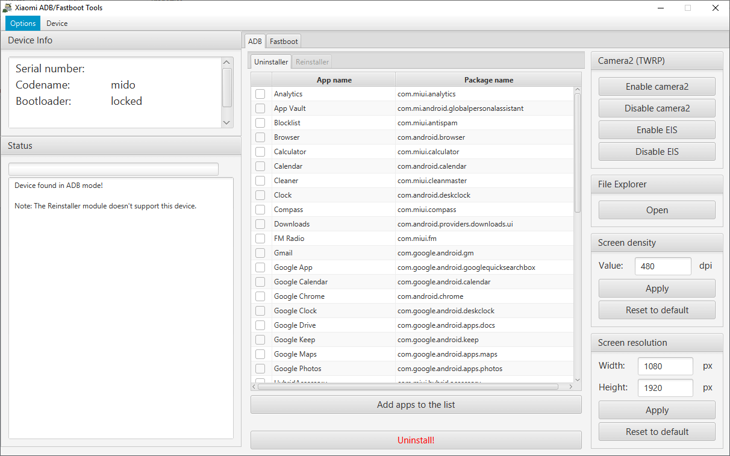Toggle the Gmail app checkbox
Screen dimensions: 730x456
260,253
